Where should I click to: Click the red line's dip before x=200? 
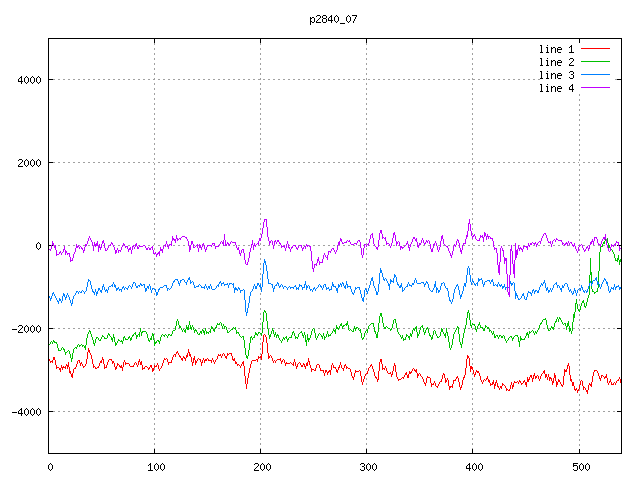pos(246,387)
